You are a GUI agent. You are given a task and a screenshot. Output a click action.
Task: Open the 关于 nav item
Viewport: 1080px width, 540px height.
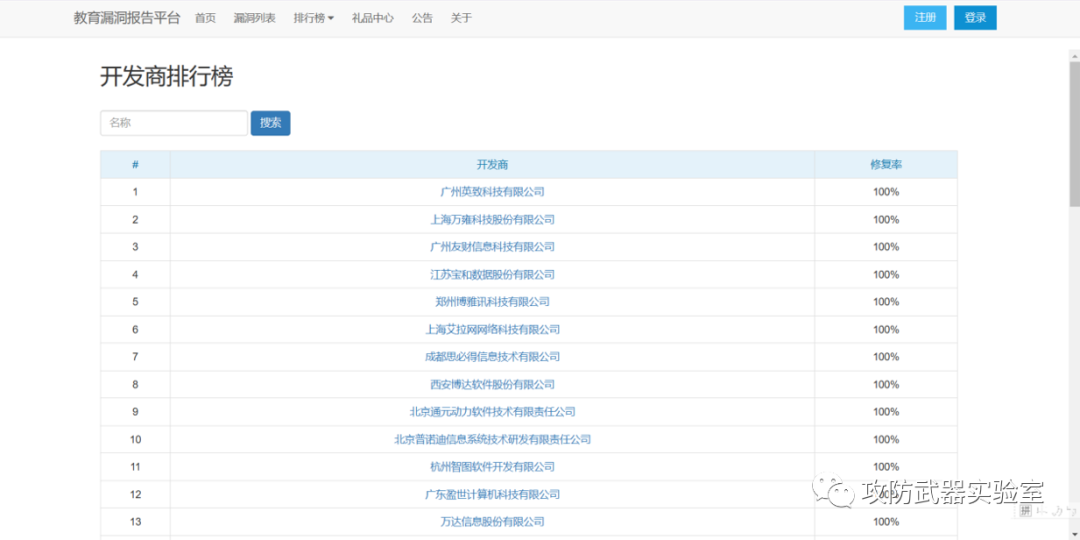(461, 19)
